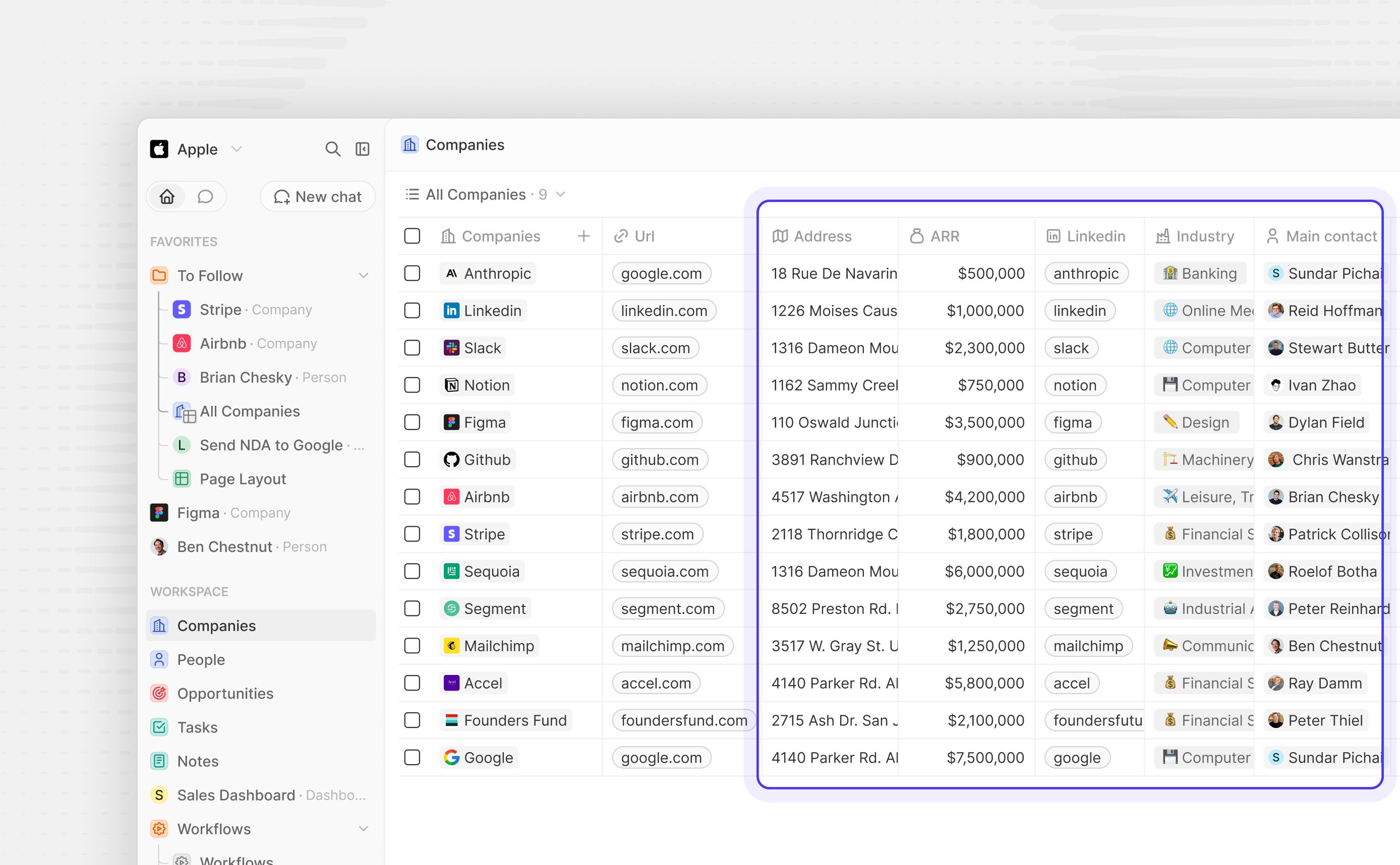
Task: Check the Sequoia row checkbox
Action: click(412, 571)
